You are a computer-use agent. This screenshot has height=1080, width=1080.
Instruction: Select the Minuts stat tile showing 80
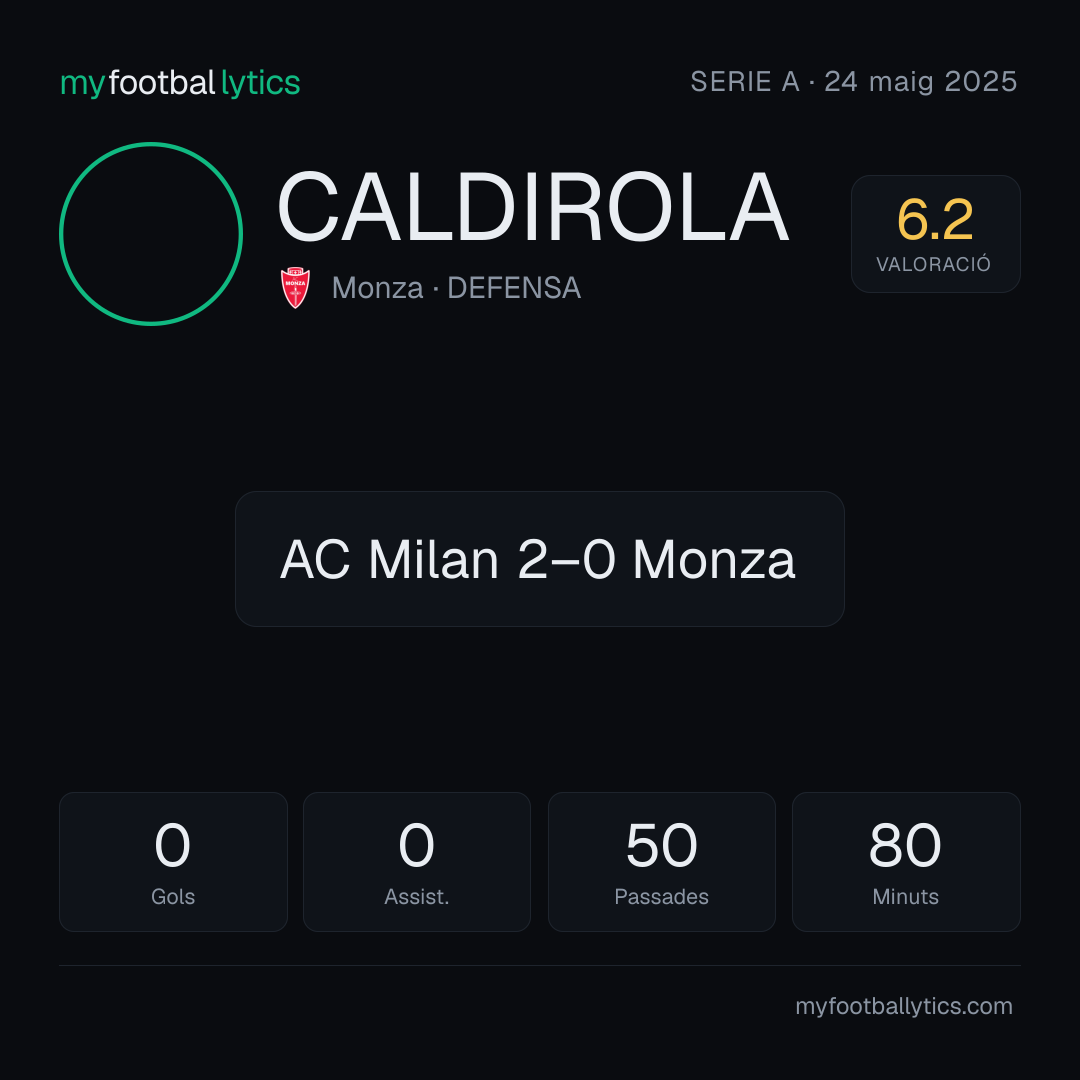click(x=906, y=862)
